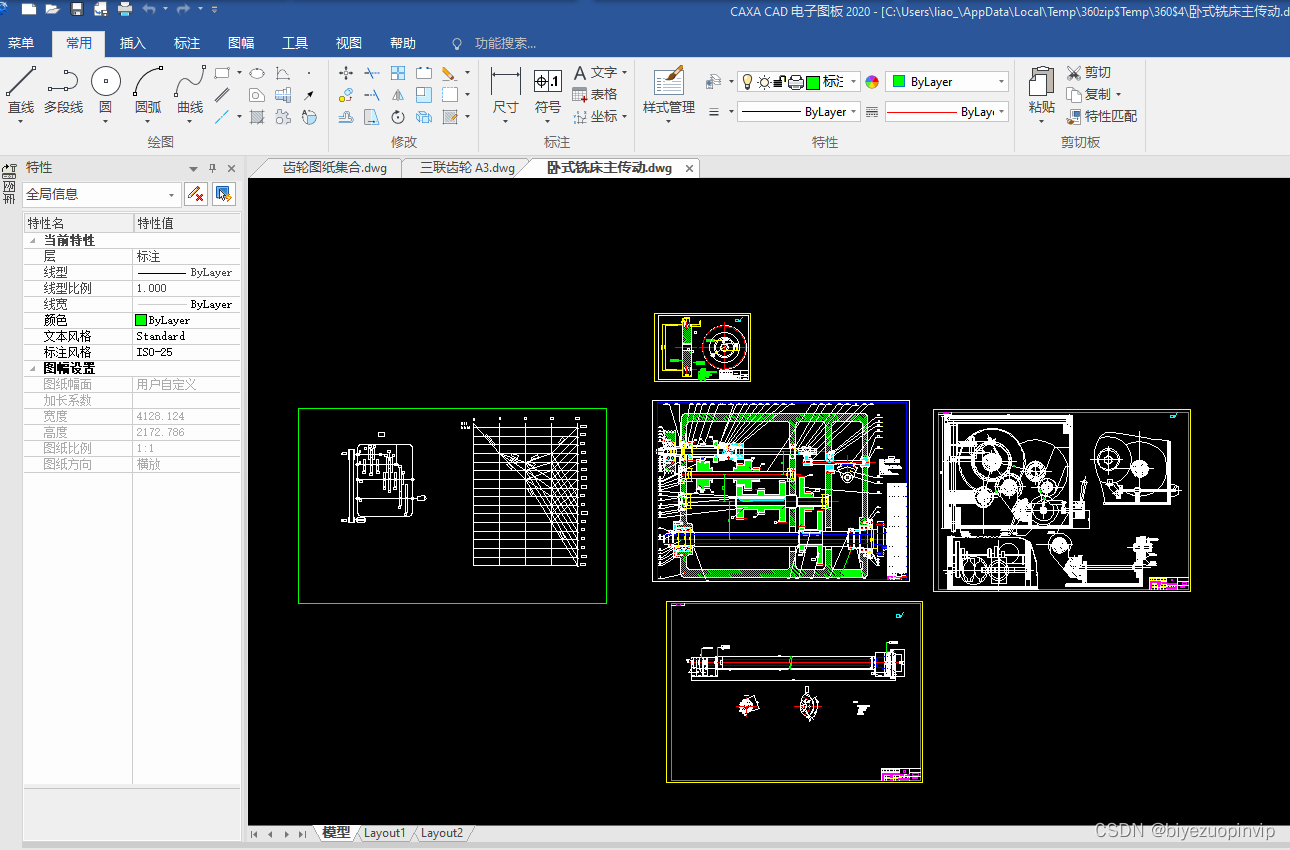Click the green layer color square
This screenshot has width=1290, height=850.
tap(813, 82)
